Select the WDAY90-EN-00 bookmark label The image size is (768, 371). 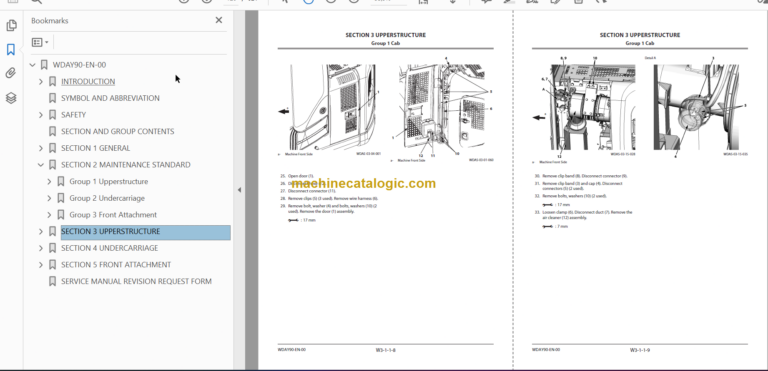click(x=79, y=65)
